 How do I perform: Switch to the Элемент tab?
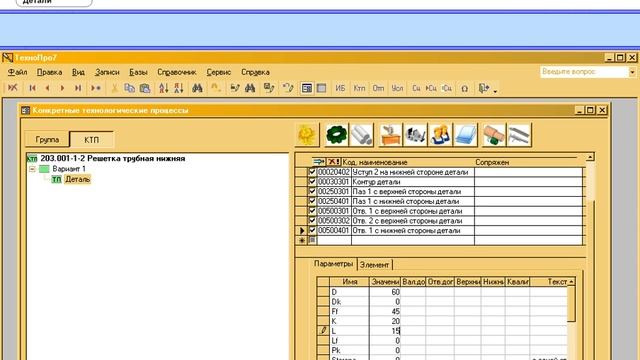tap(374, 264)
